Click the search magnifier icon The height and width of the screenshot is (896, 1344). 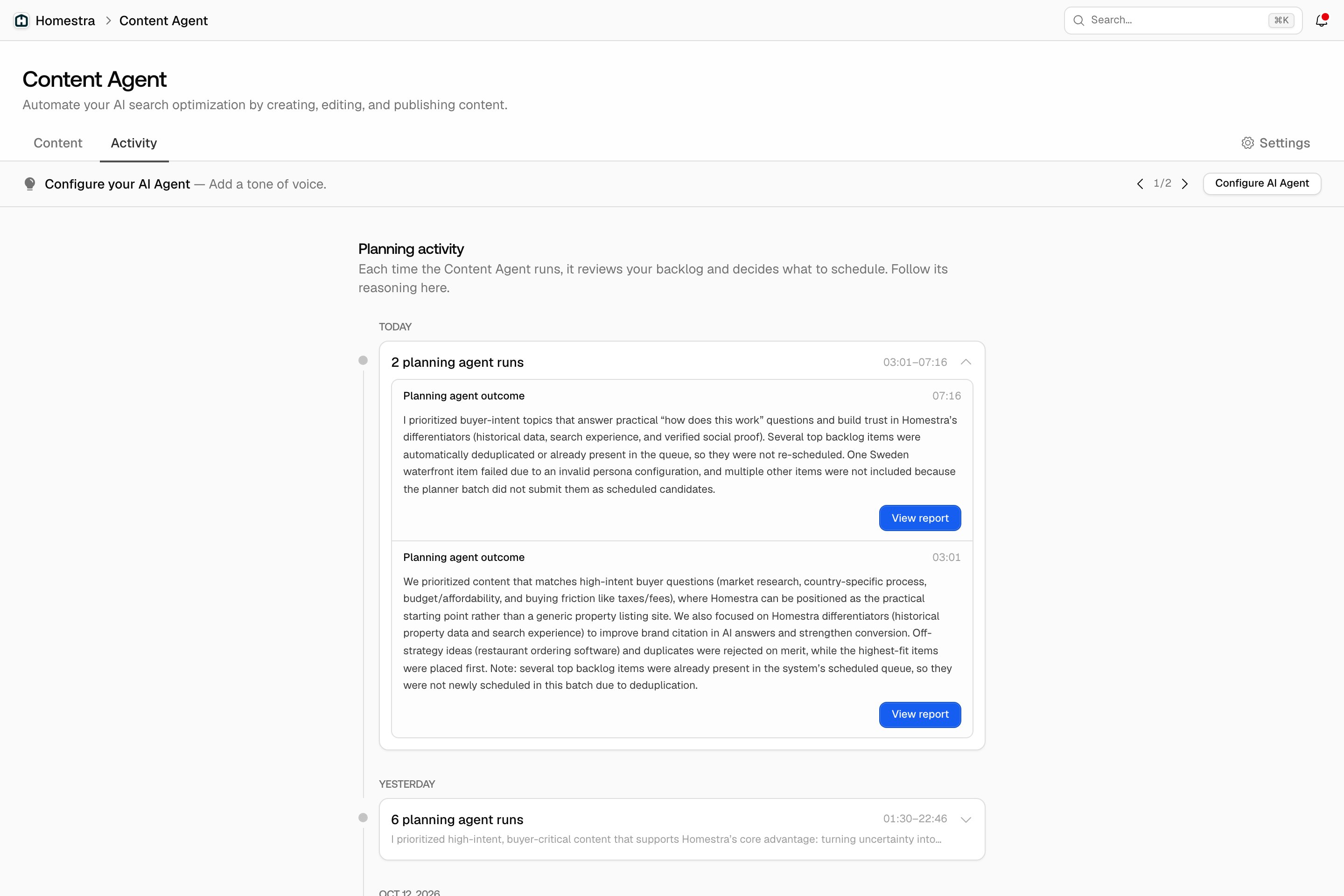click(1078, 21)
